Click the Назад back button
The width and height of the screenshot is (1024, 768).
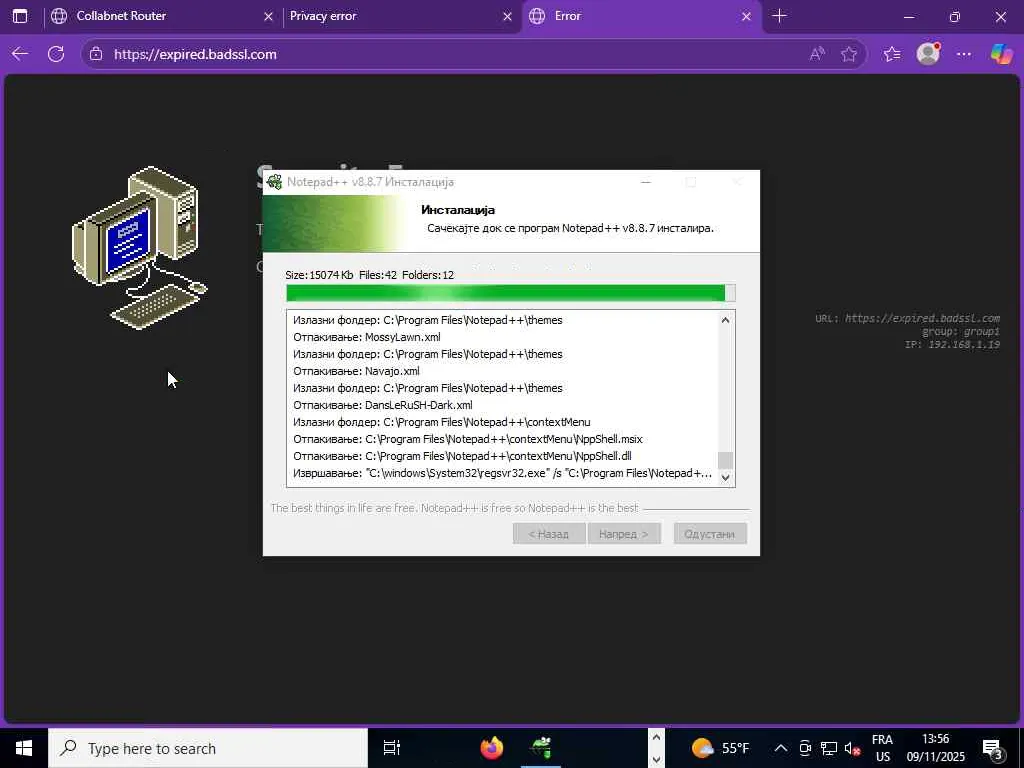[549, 534]
